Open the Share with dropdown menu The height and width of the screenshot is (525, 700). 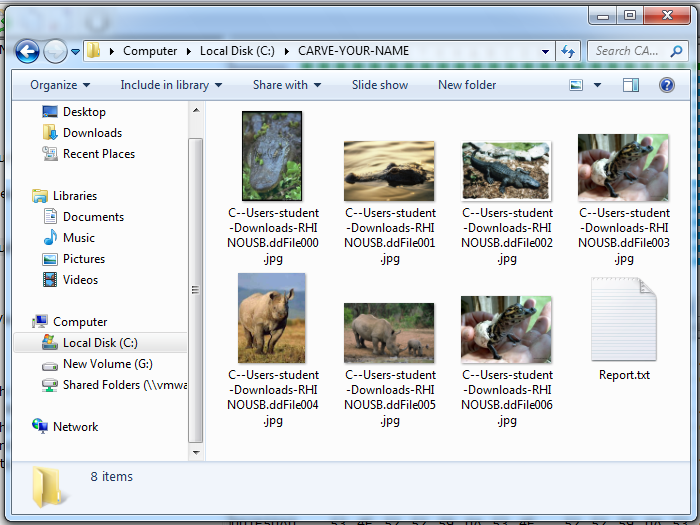click(x=286, y=85)
